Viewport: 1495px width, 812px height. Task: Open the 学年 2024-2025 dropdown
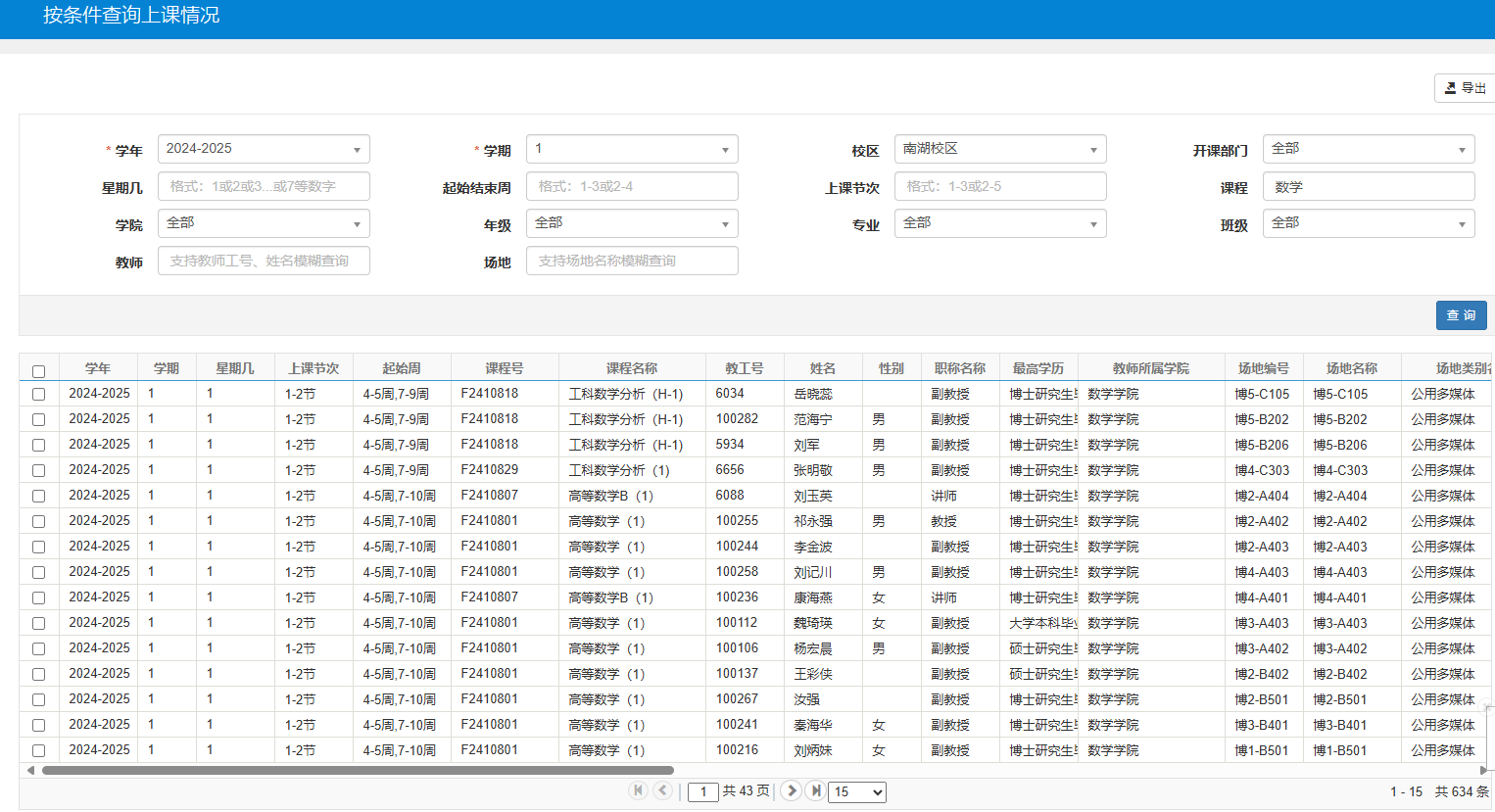coord(264,149)
